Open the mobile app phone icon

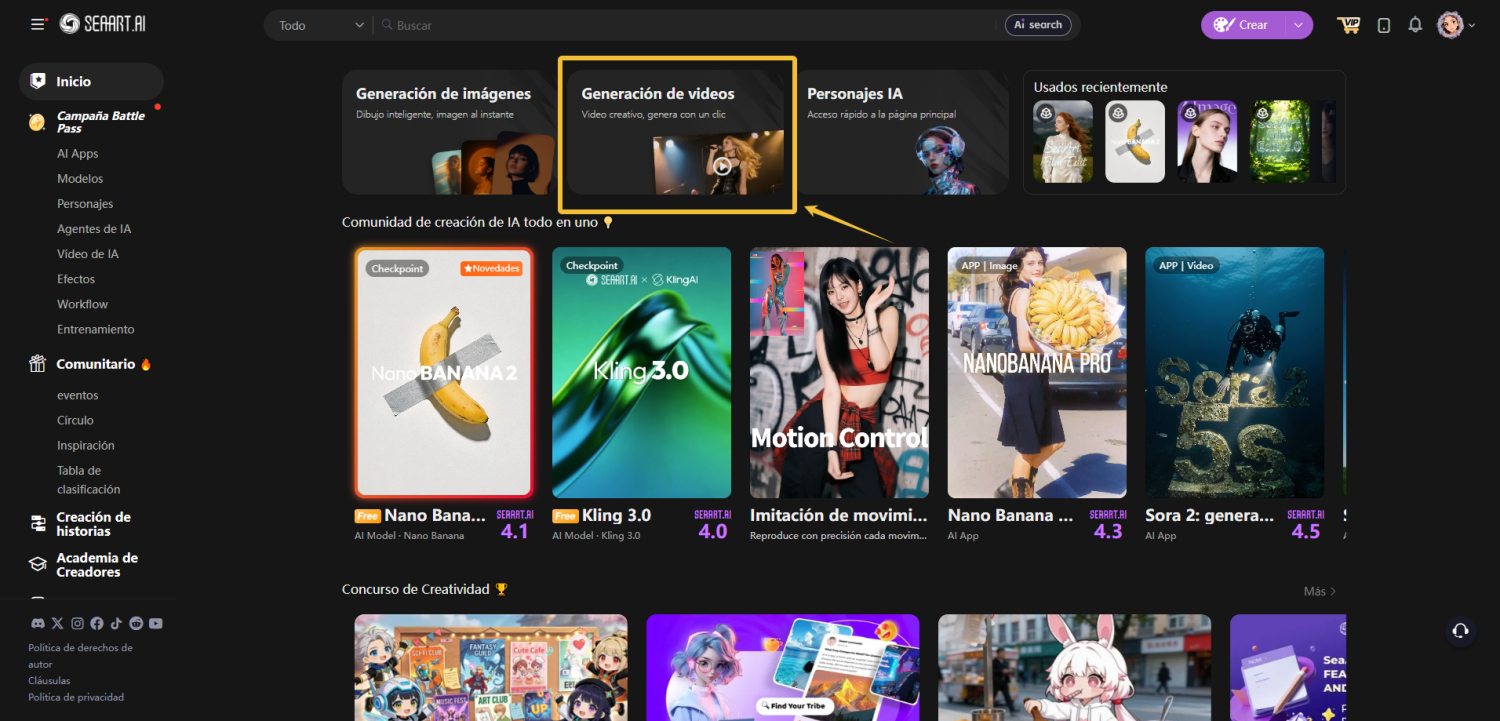point(1384,25)
